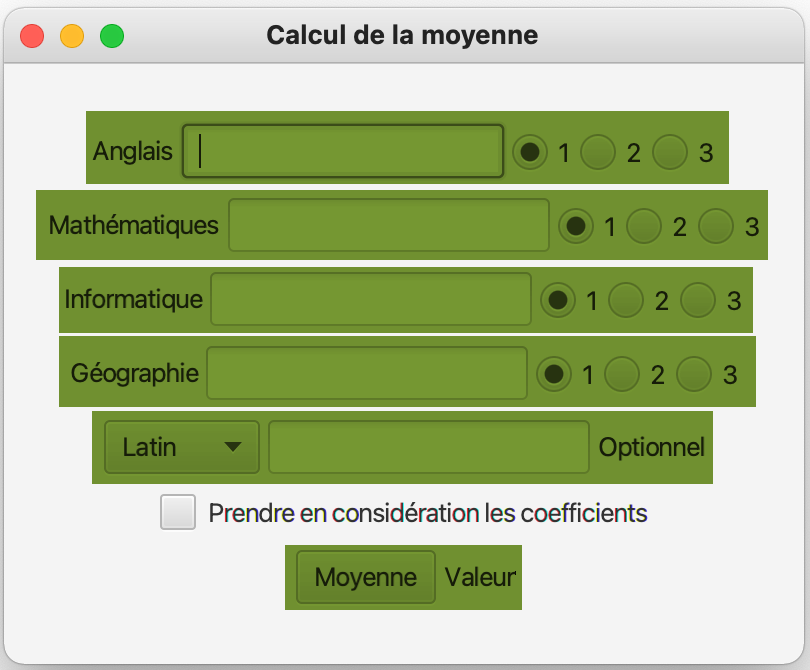The height and width of the screenshot is (670, 810).
Task: Select coefficient 3 for Anglais
Action: [x=670, y=152]
